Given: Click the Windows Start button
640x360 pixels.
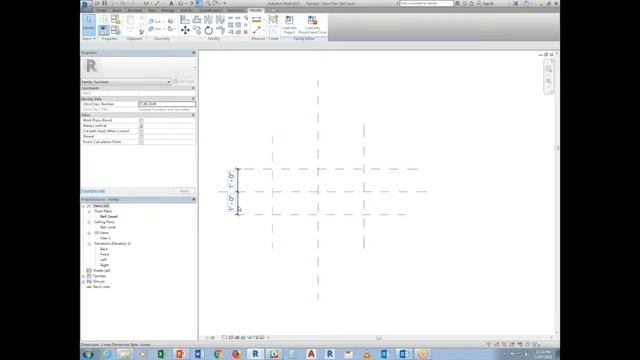Looking at the screenshot, I should [88, 354].
